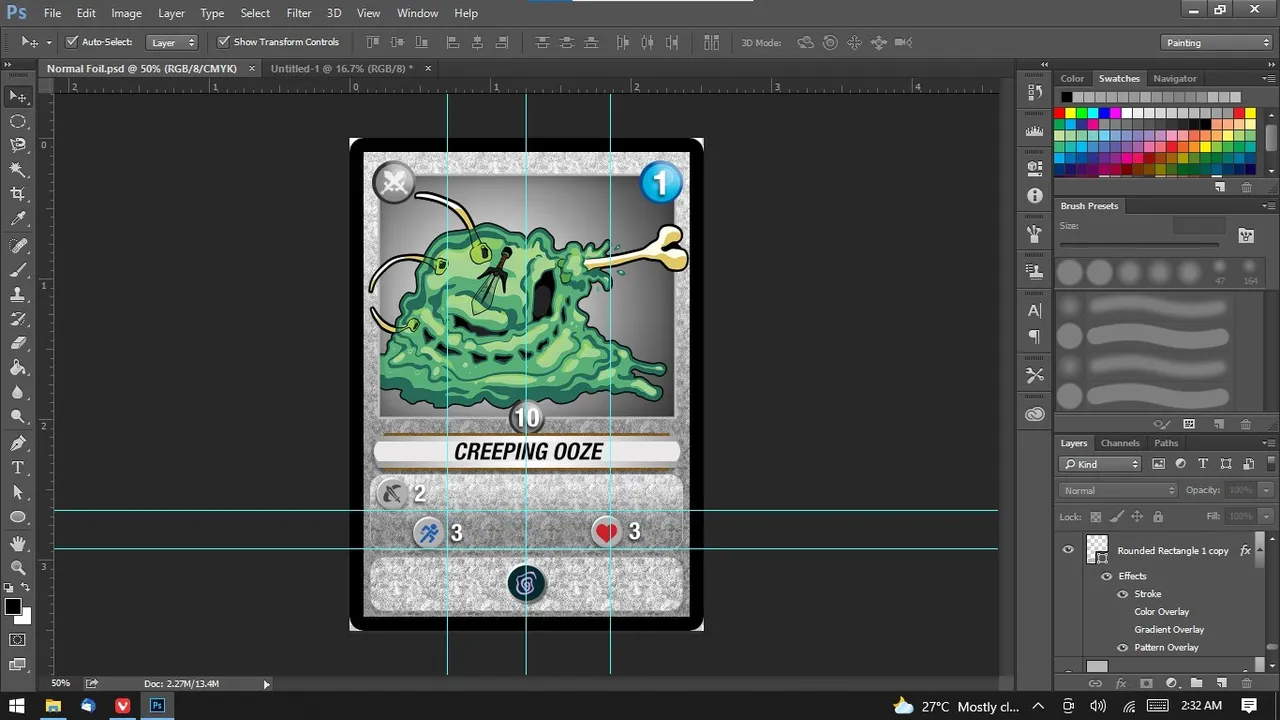Toggle the lock all padlock

point(1158,517)
